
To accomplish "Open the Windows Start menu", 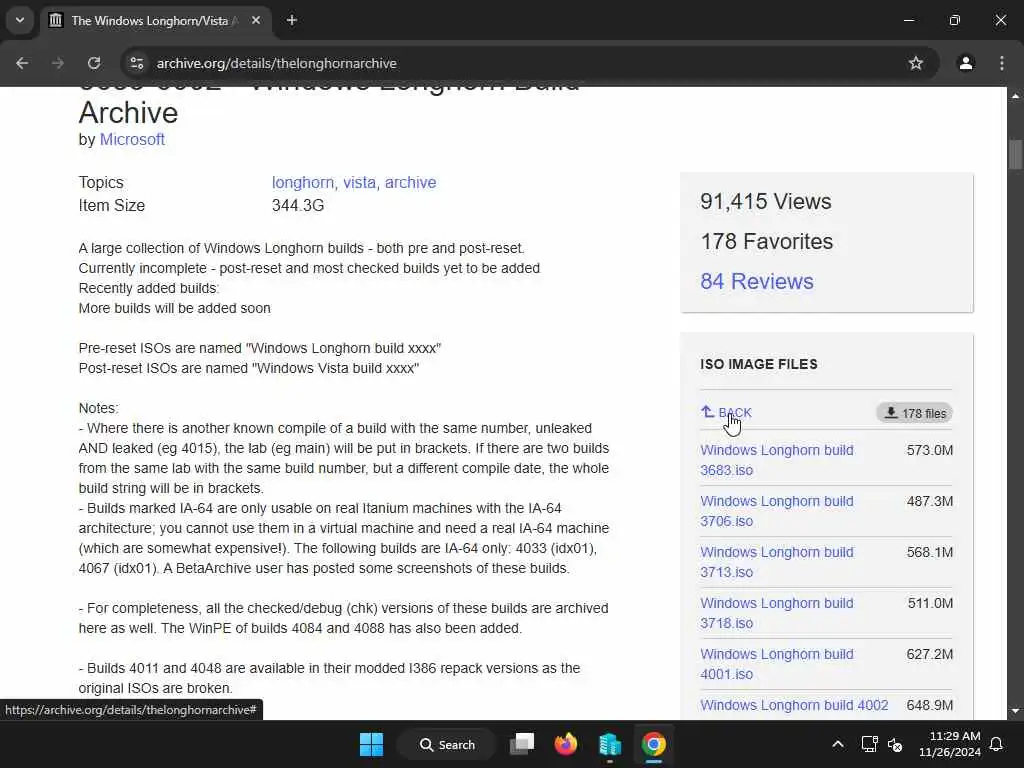I will 372,744.
